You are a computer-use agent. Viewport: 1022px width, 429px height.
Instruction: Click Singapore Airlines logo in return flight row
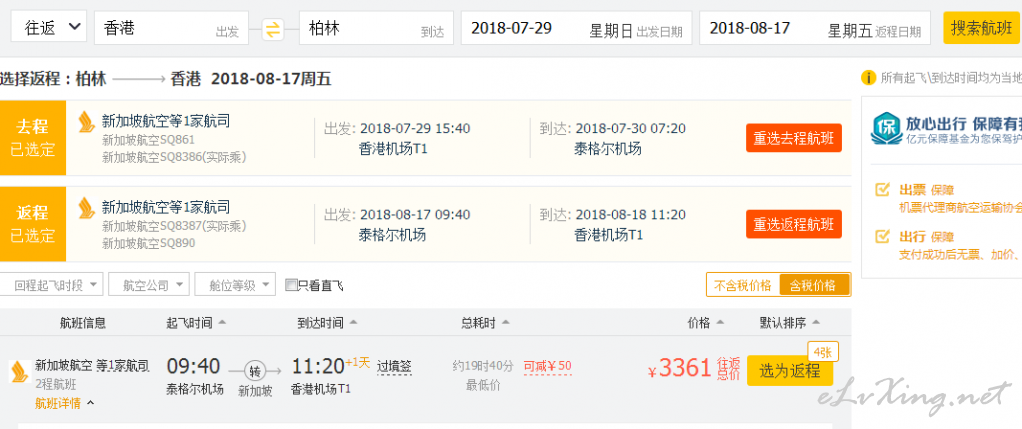[87, 208]
